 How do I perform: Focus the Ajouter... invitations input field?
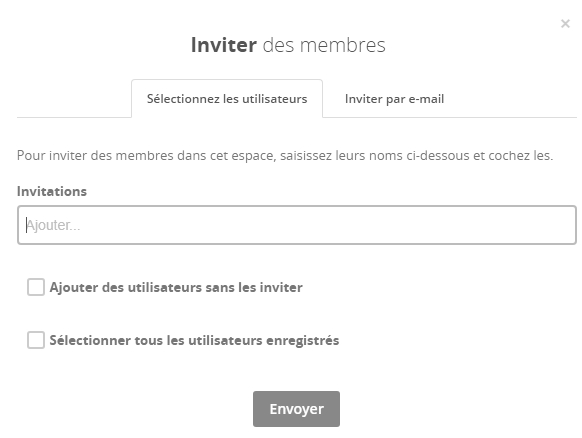coord(297,225)
